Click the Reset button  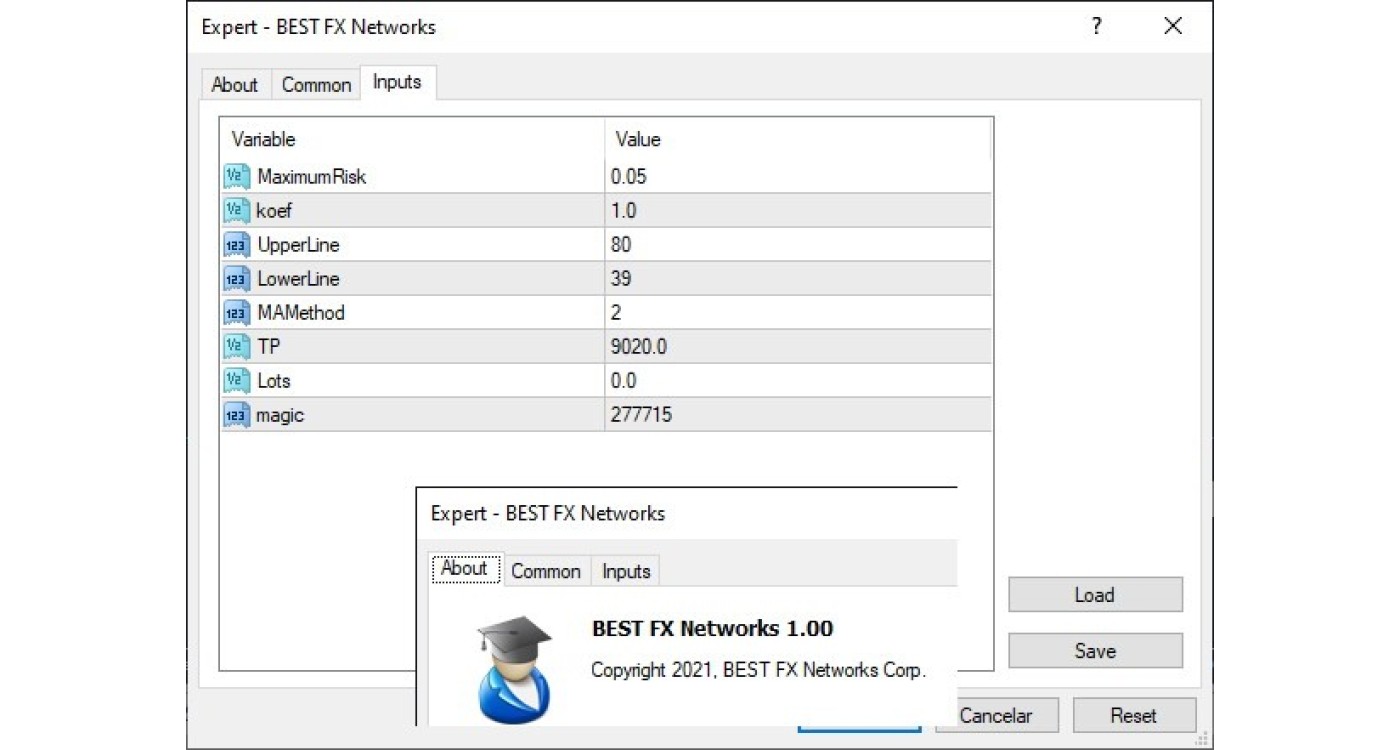click(1133, 715)
